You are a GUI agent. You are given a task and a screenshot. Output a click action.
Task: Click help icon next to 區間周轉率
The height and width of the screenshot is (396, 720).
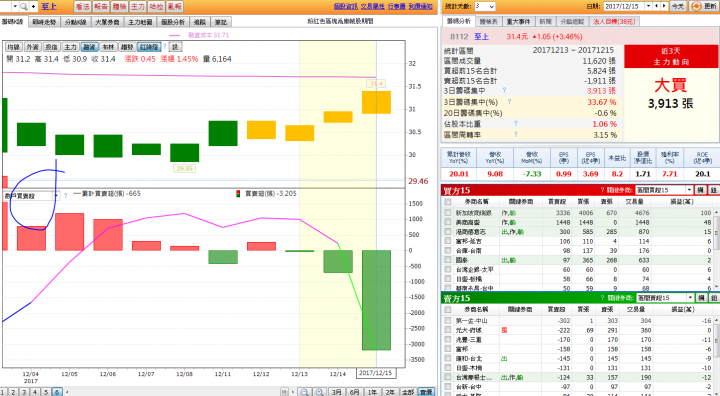516,134
